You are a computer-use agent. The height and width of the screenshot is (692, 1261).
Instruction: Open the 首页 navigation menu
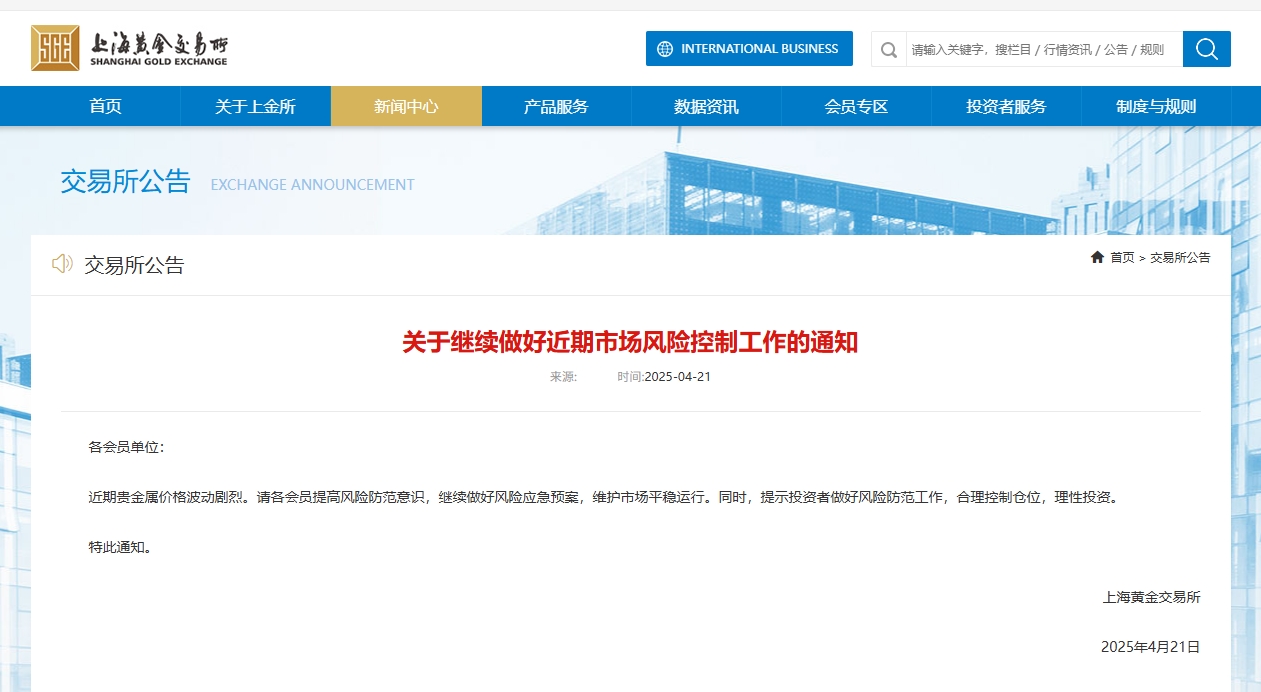[x=105, y=106]
